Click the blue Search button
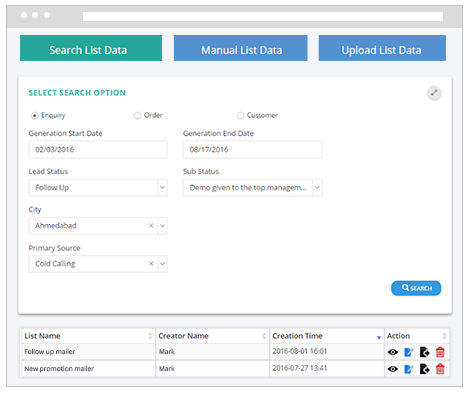The width and height of the screenshot is (468, 396). 416,288
